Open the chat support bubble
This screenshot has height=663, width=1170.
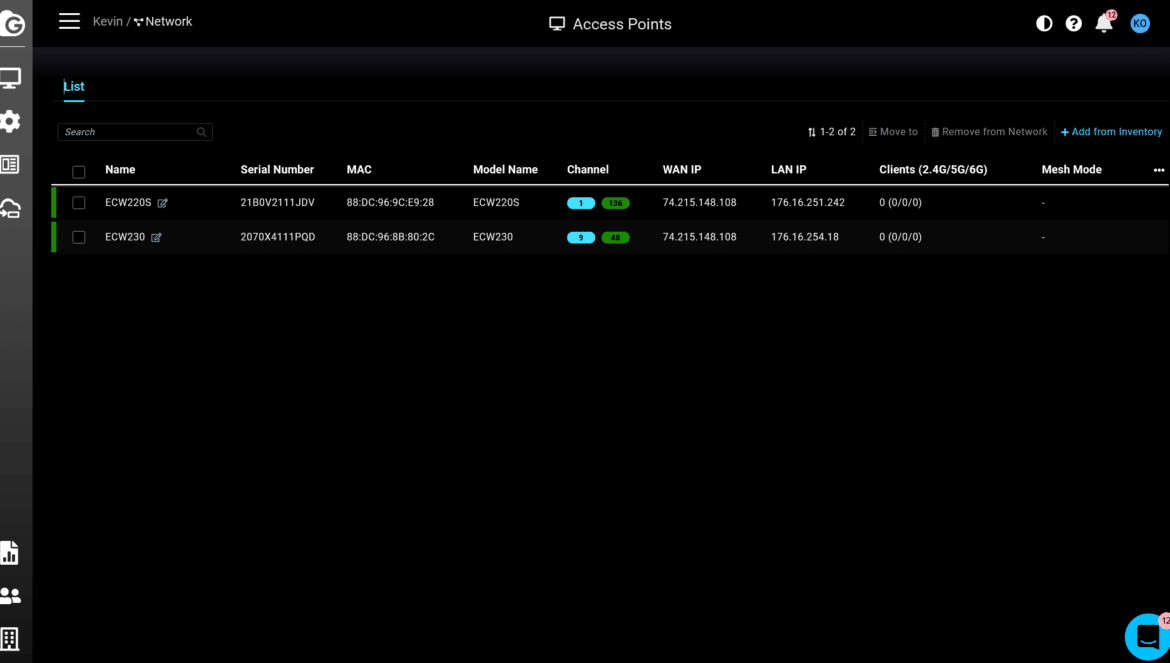pos(1147,637)
